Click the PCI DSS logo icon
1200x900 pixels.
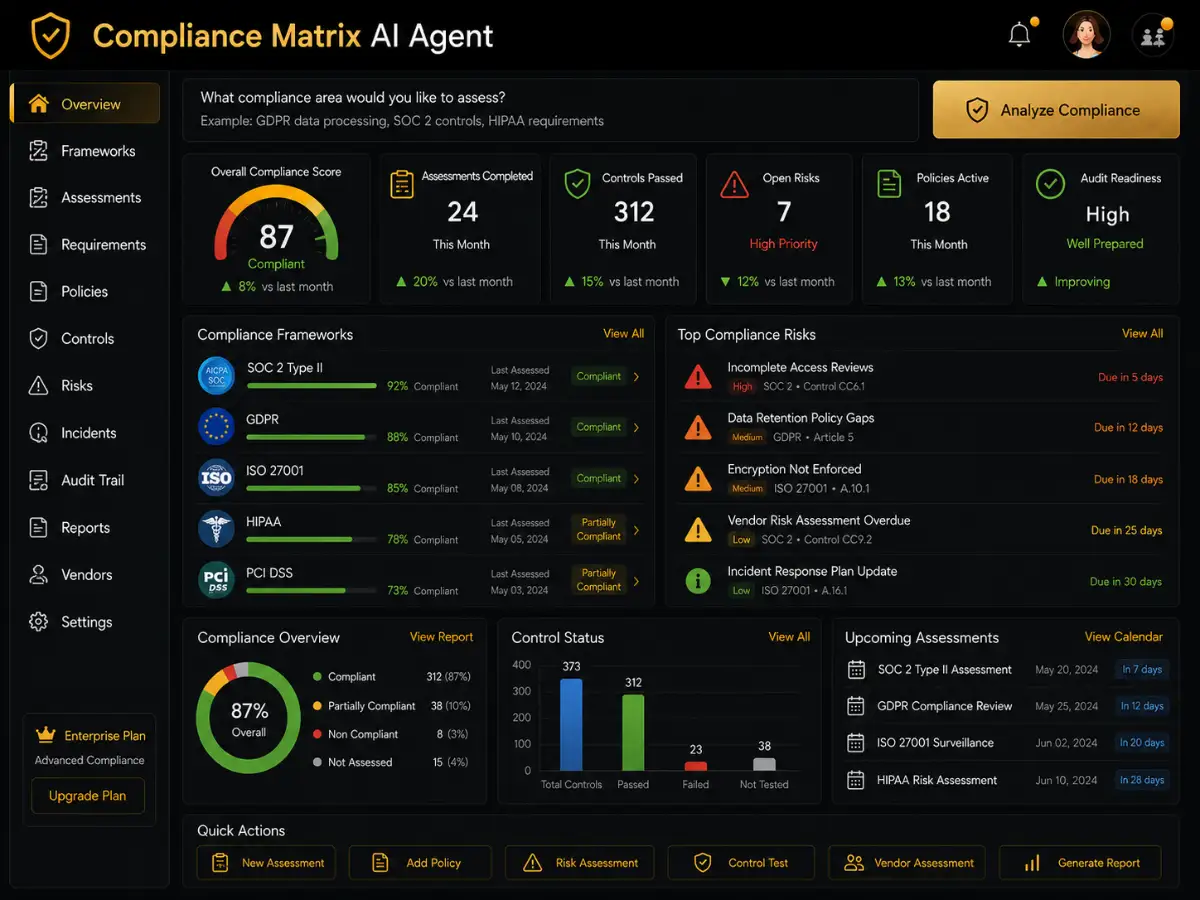coord(216,580)
